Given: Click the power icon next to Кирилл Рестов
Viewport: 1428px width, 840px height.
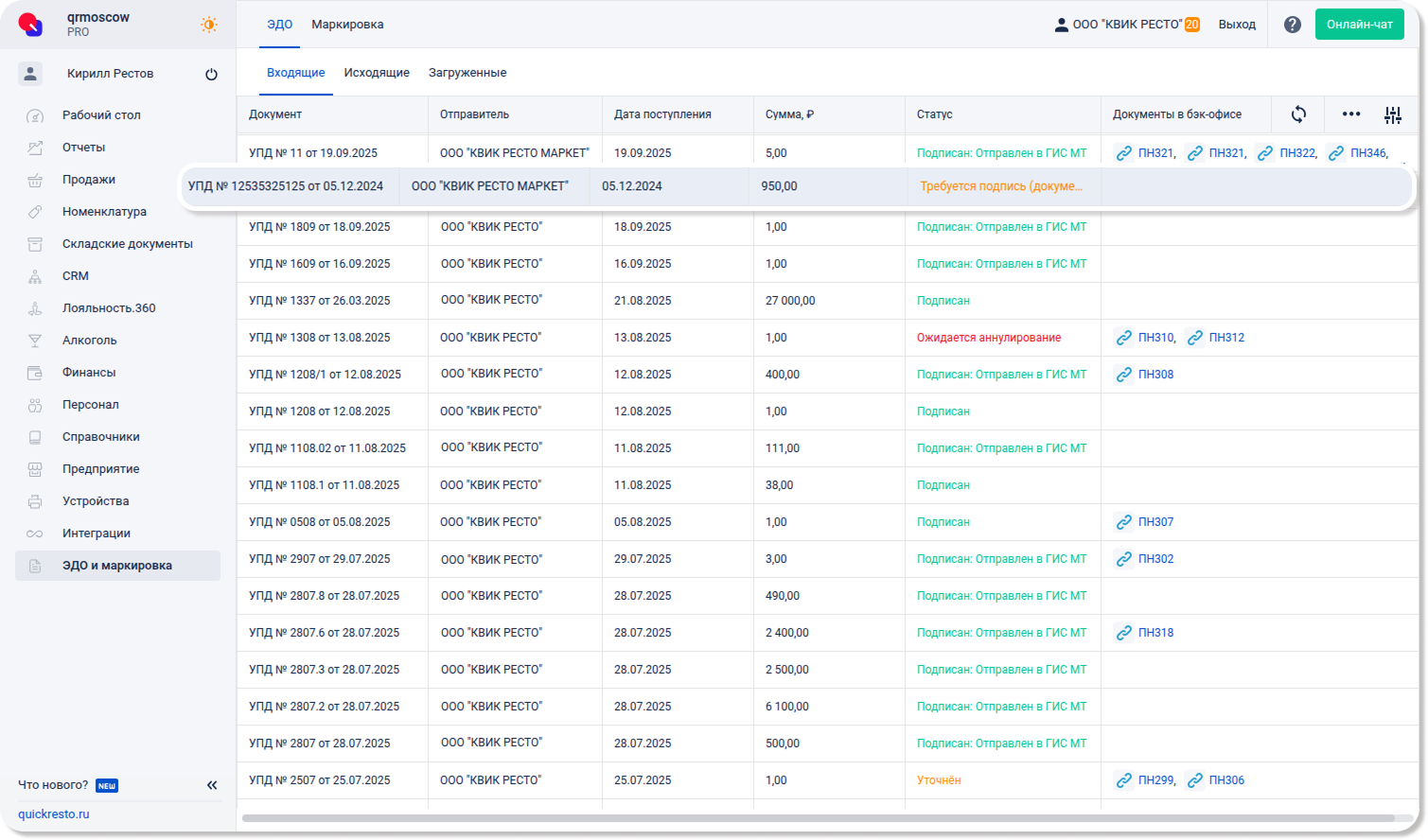Looking at the screenshot, I should 211,74.
